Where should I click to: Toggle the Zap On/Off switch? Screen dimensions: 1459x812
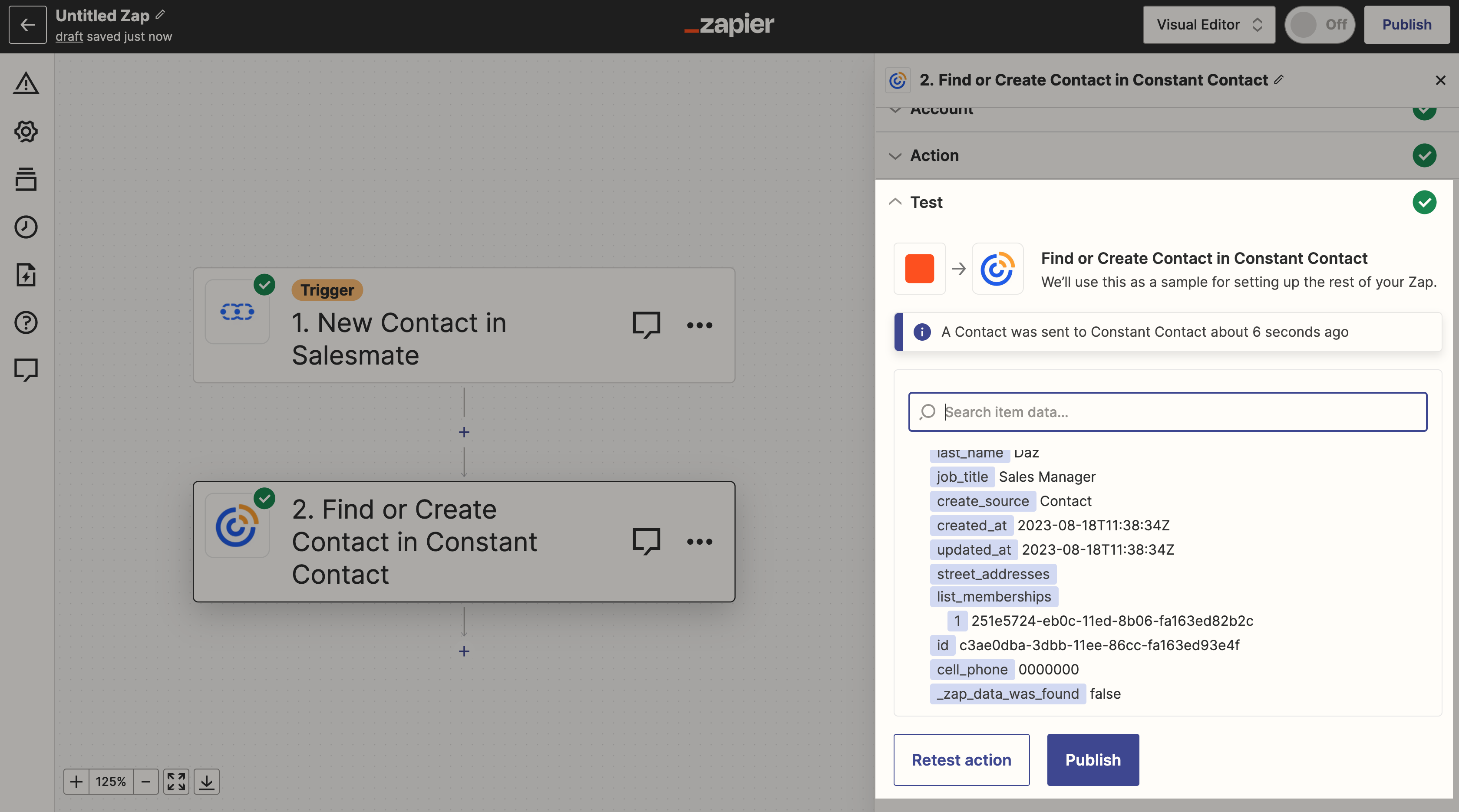tap(1319, 24)
